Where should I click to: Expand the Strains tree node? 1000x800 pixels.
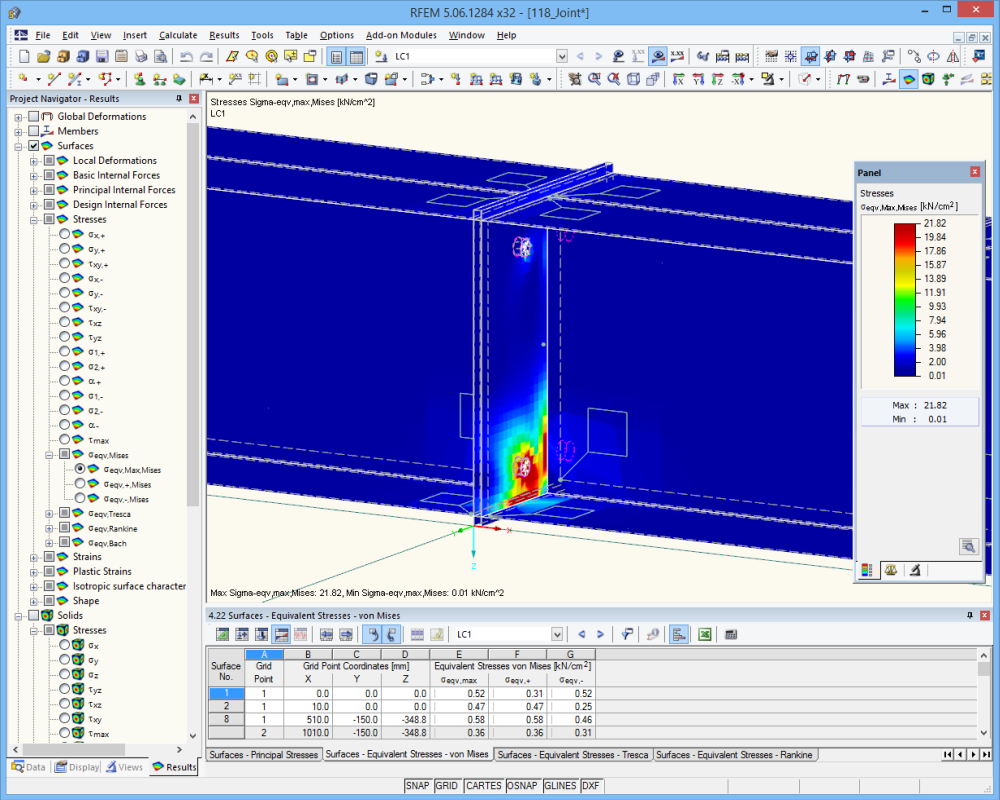tap(34, 557)
